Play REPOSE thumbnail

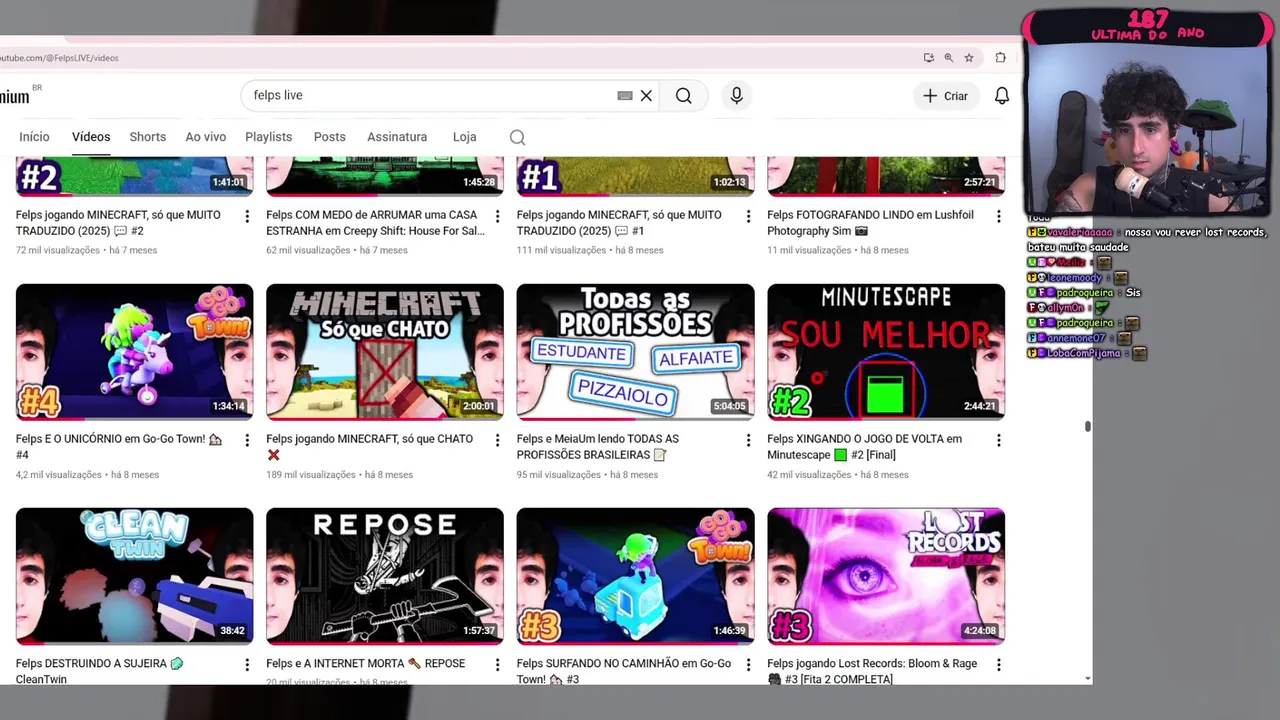385,576
